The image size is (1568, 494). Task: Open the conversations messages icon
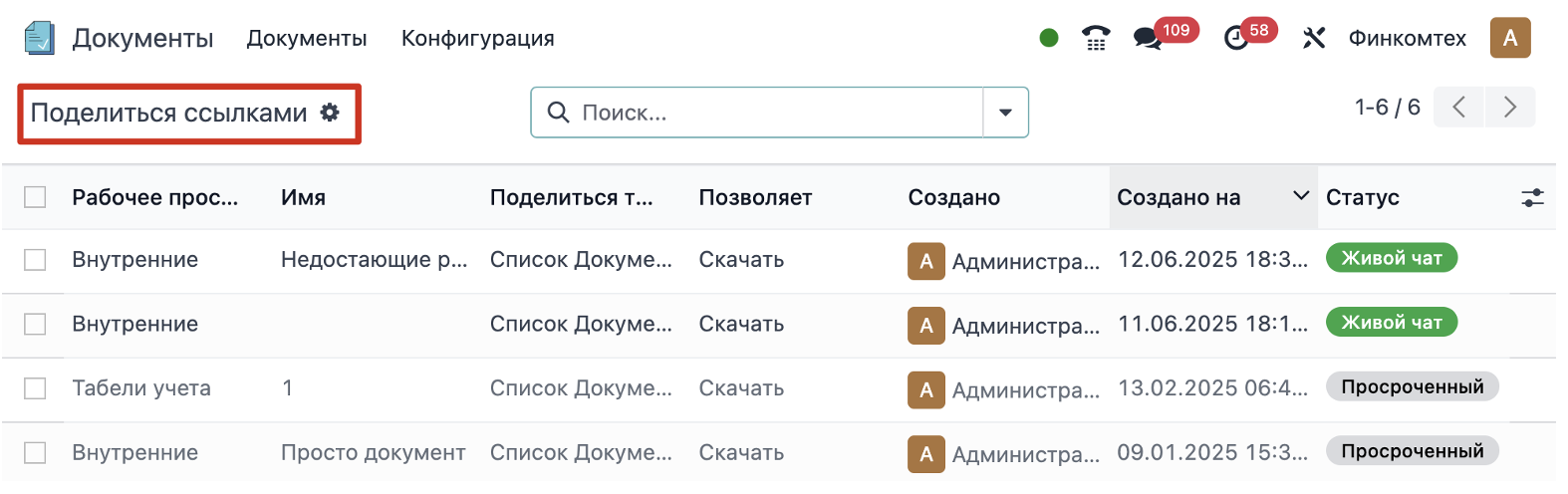pyautogui.click(x=1148, y=39)
